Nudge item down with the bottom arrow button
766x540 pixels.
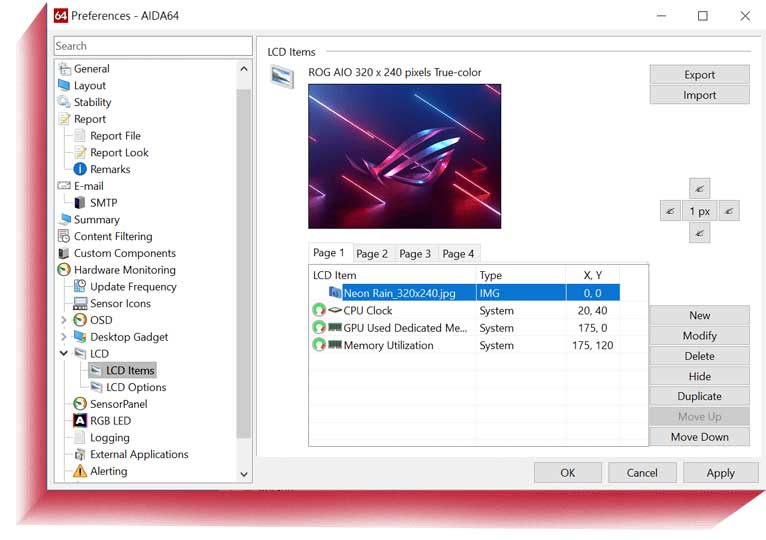click(700, 233)
